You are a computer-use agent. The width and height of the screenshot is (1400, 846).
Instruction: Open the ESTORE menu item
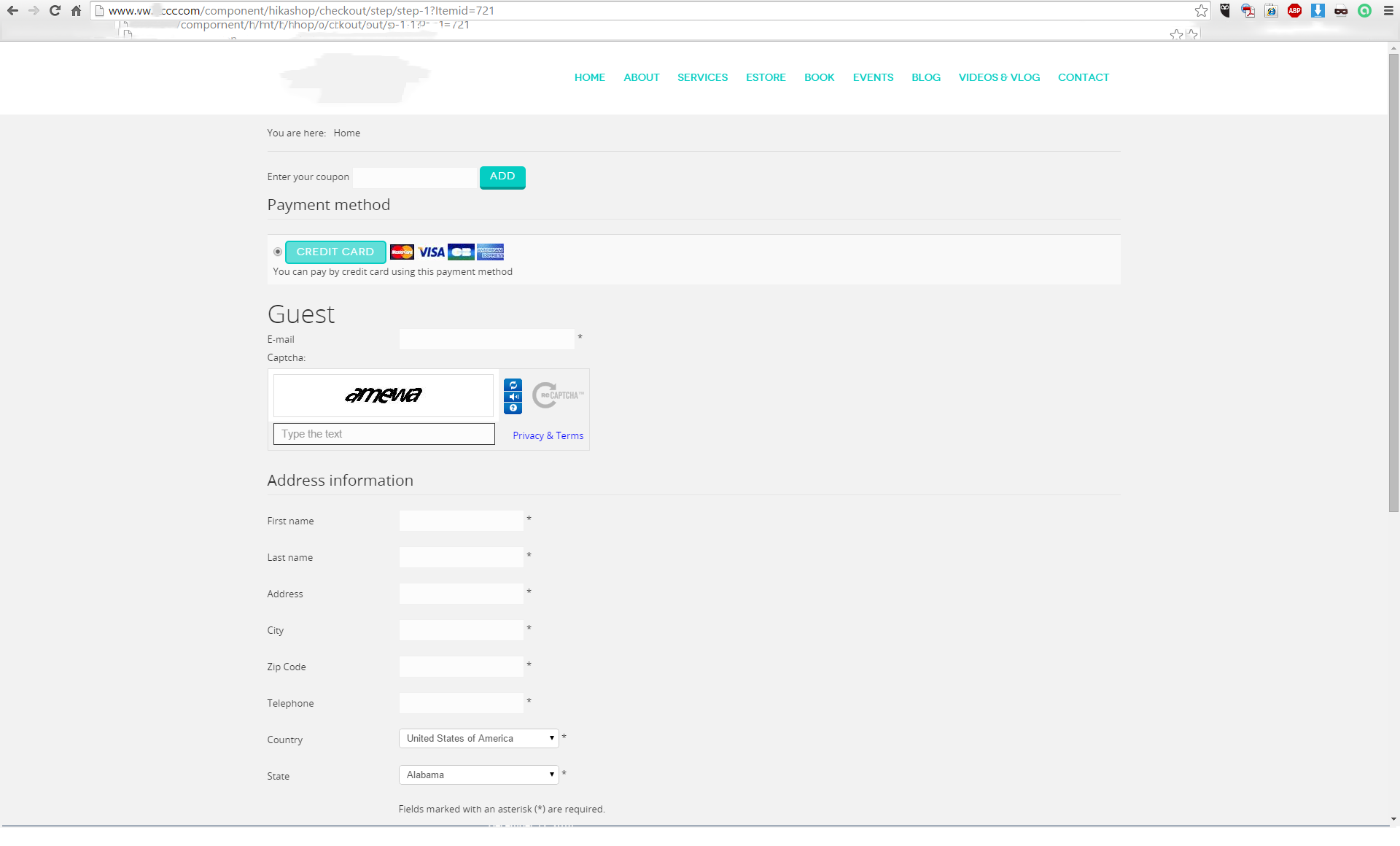coord(766,77)
